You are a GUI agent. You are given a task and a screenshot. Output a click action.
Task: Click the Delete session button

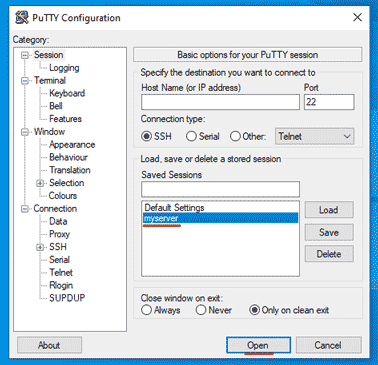329,254
